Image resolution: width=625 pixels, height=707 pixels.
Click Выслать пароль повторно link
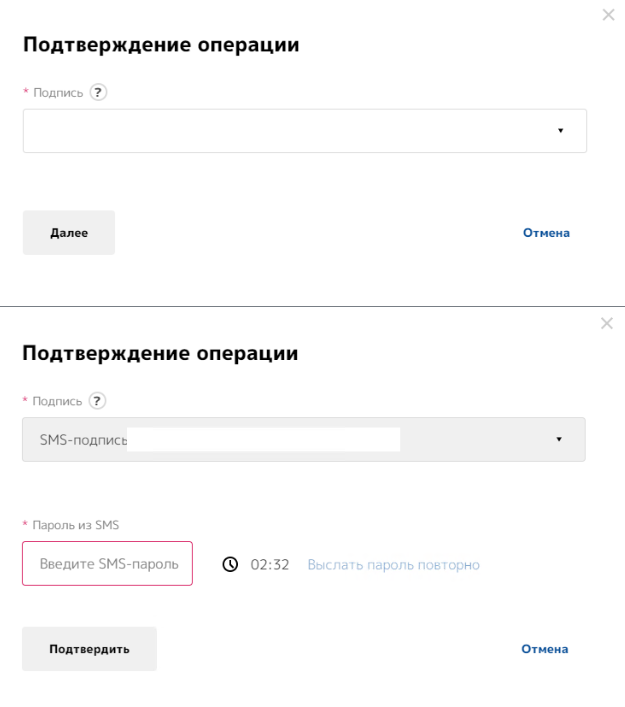[x=393, y=565]
